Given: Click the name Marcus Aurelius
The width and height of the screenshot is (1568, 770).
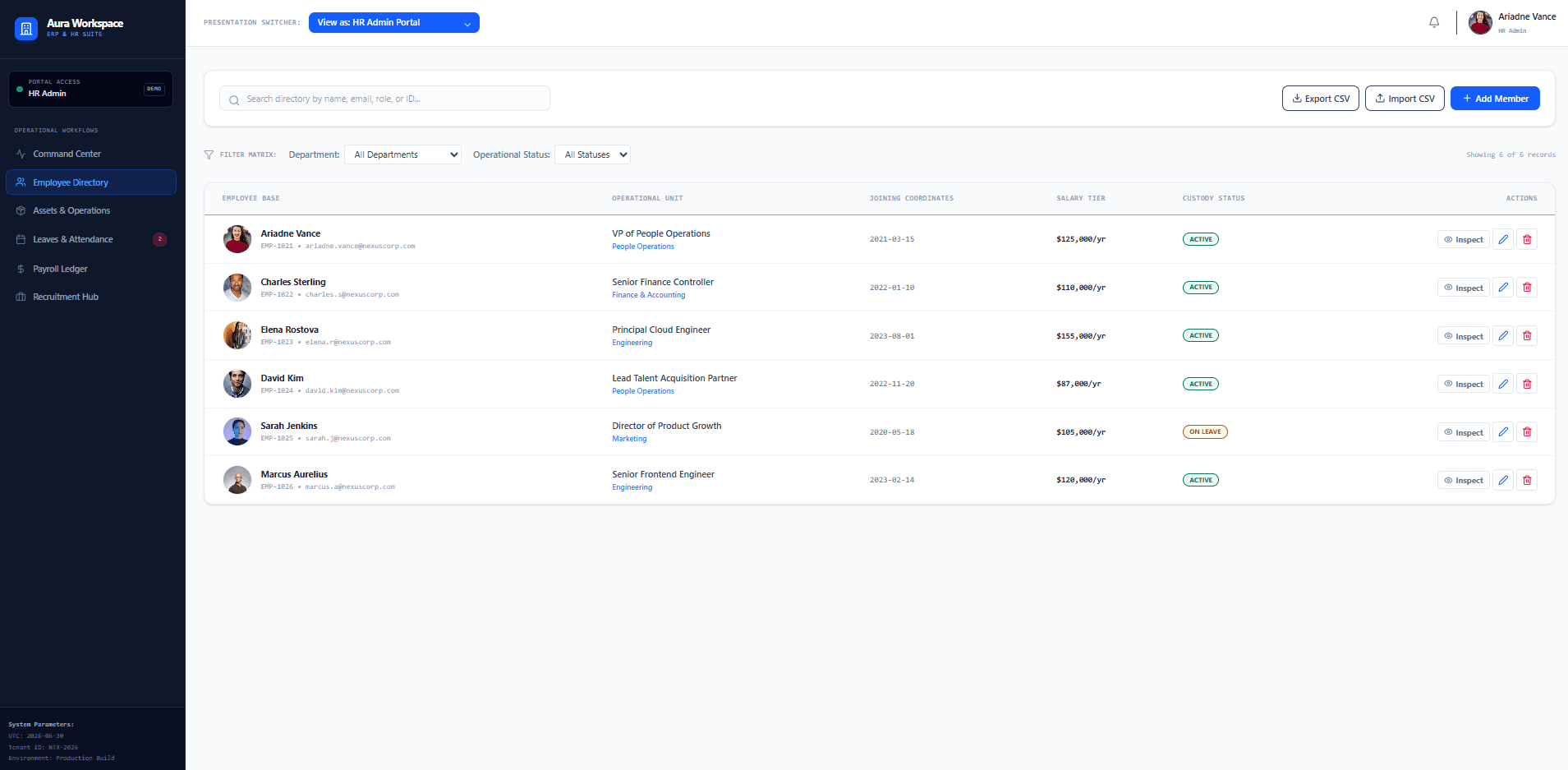Looking at the screenshot, I should tap(294, 474).
